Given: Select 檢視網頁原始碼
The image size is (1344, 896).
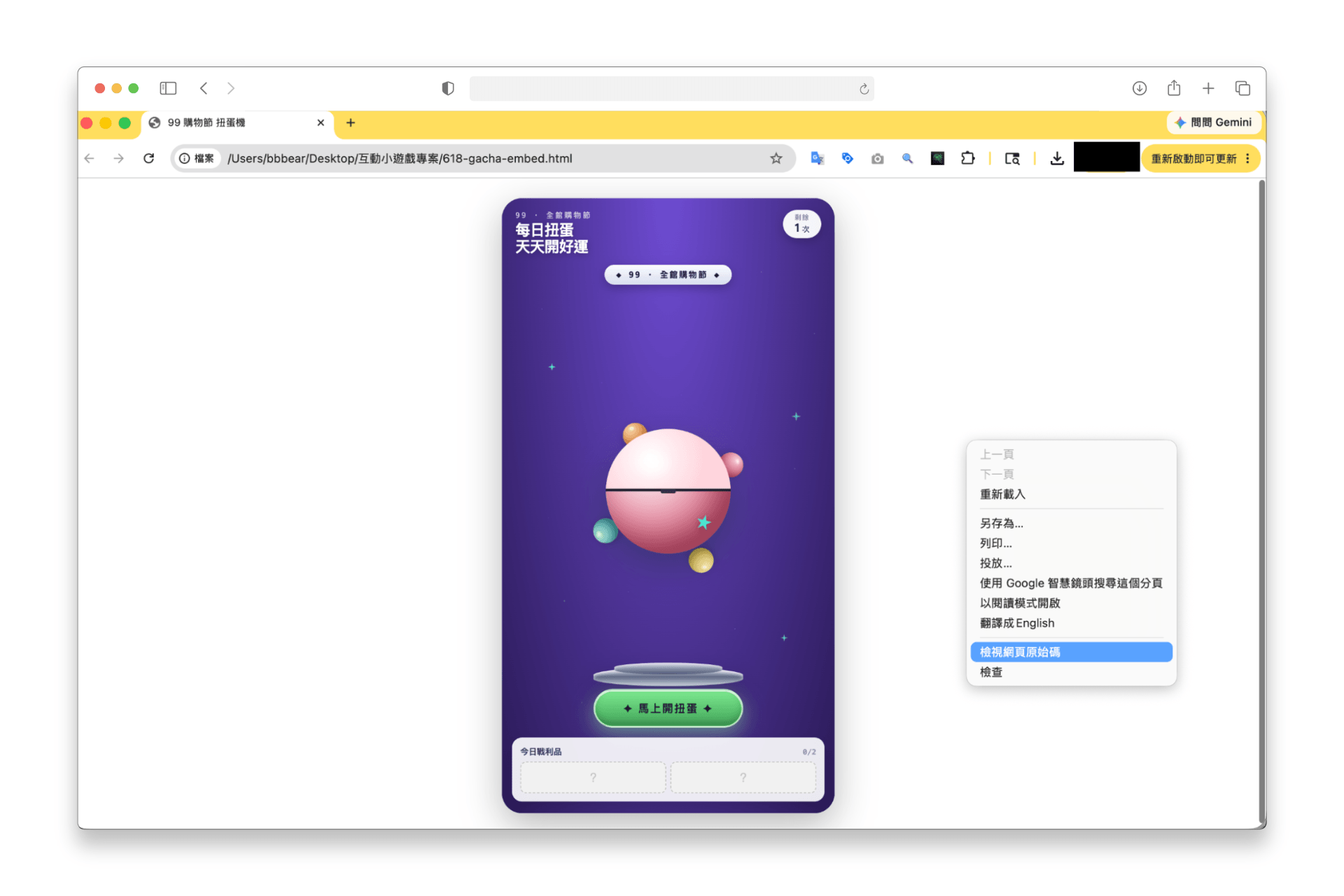Looking at the screenshot, I should pos(1071,652).
